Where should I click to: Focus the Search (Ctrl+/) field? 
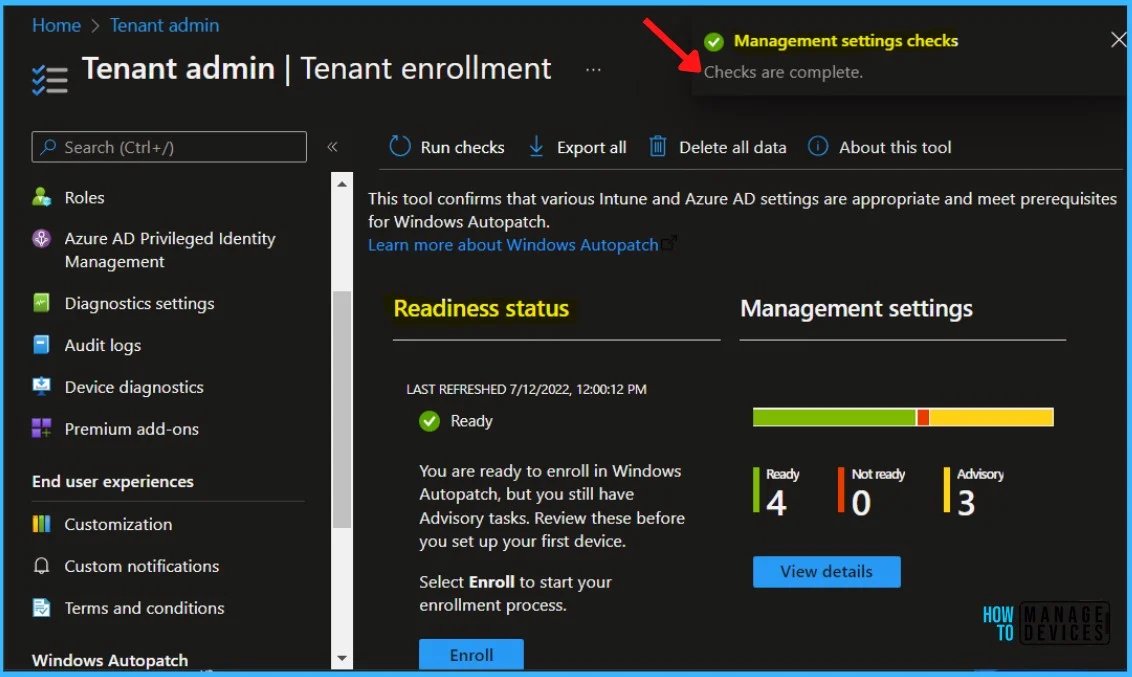169,147
